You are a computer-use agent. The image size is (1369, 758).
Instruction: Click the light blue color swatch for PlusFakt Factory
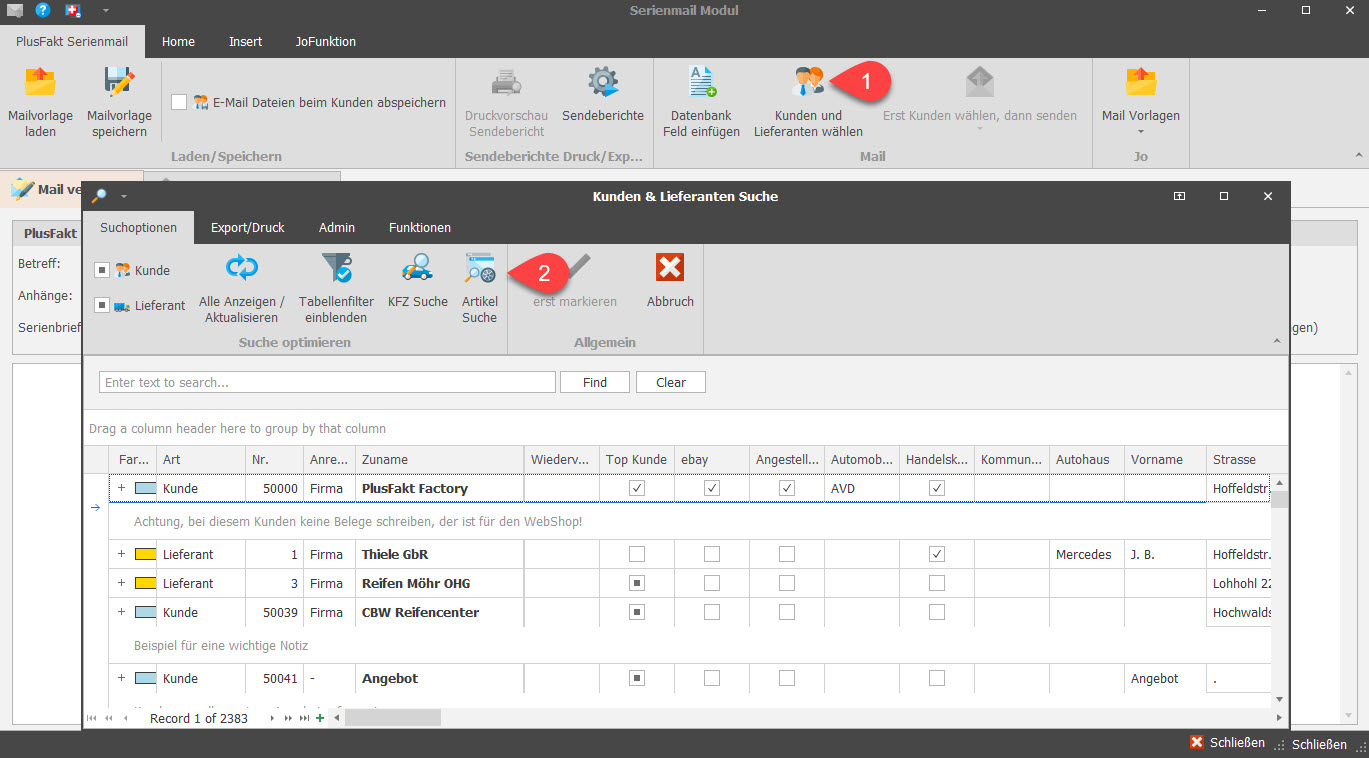146,488
